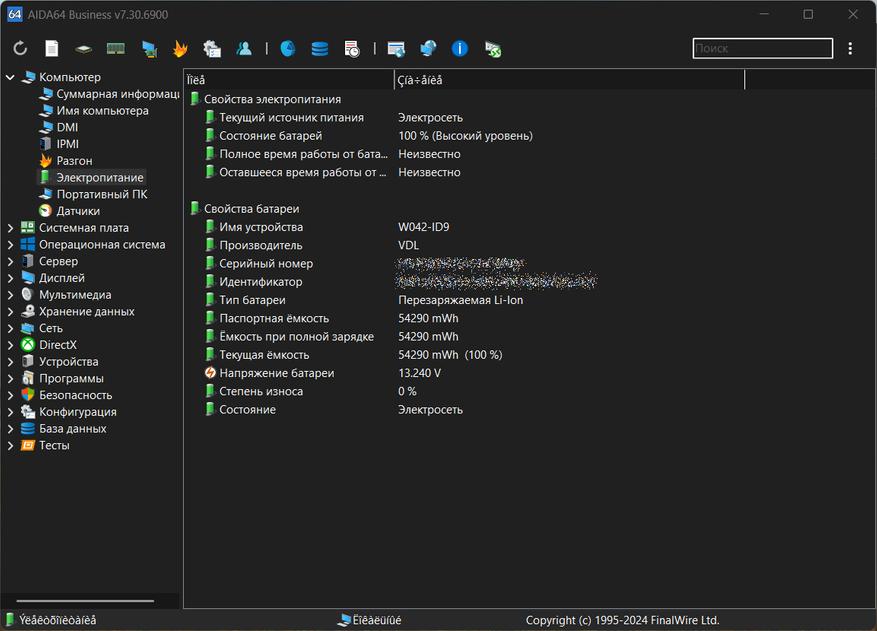Click the globe with monitors toolbar icon
Image resolution: width=877 pixels, height=631 pixels.
tap(428, 49)
